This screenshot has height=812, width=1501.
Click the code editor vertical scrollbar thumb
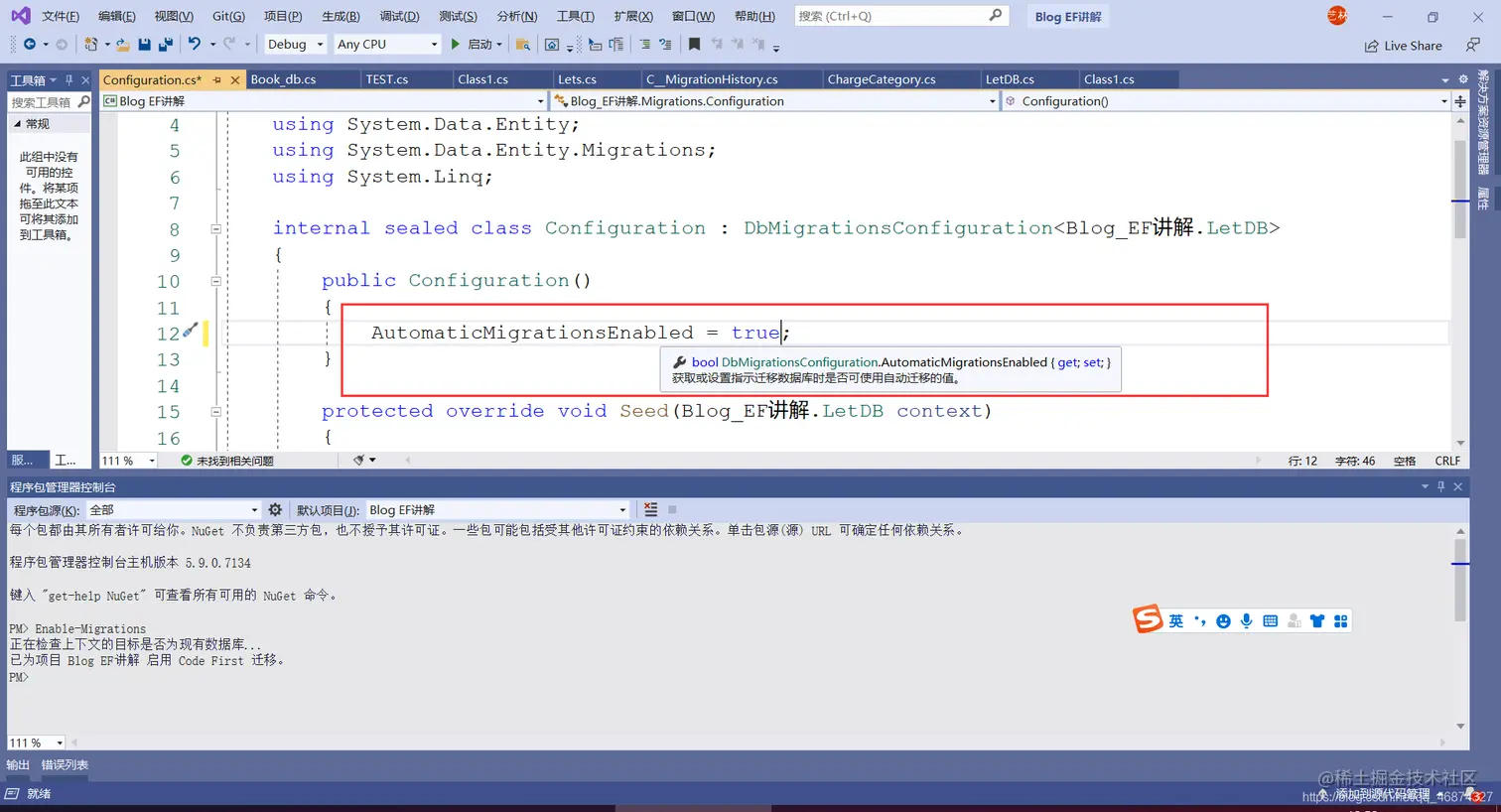(1460, 189)
